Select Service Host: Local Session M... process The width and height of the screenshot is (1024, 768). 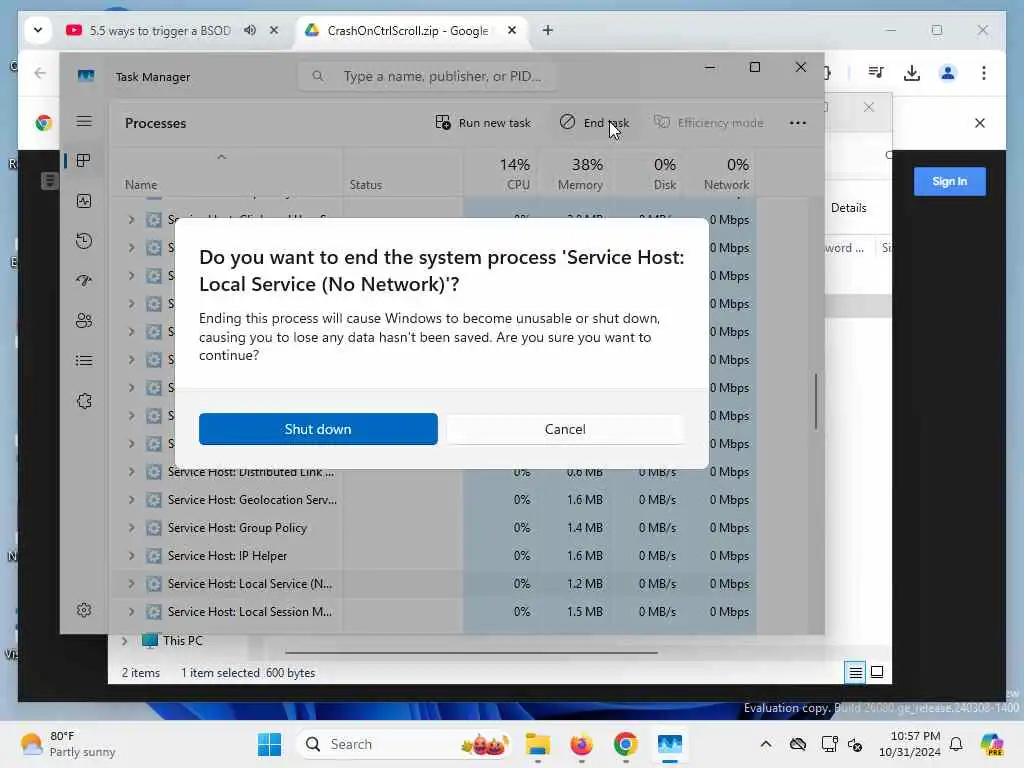[x=433, y=612]
